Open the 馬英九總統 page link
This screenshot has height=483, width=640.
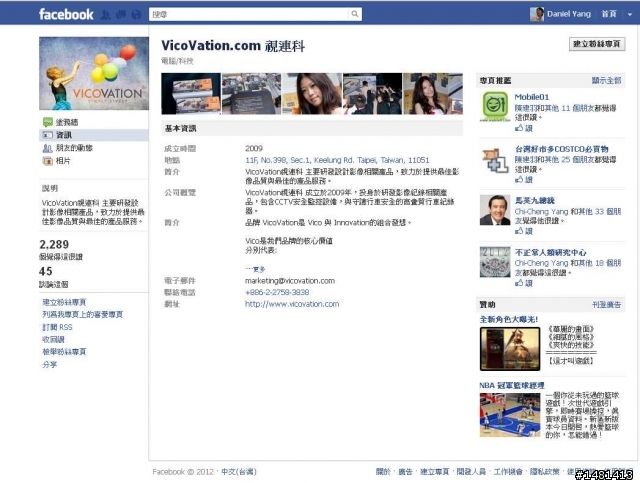[535, 200]
